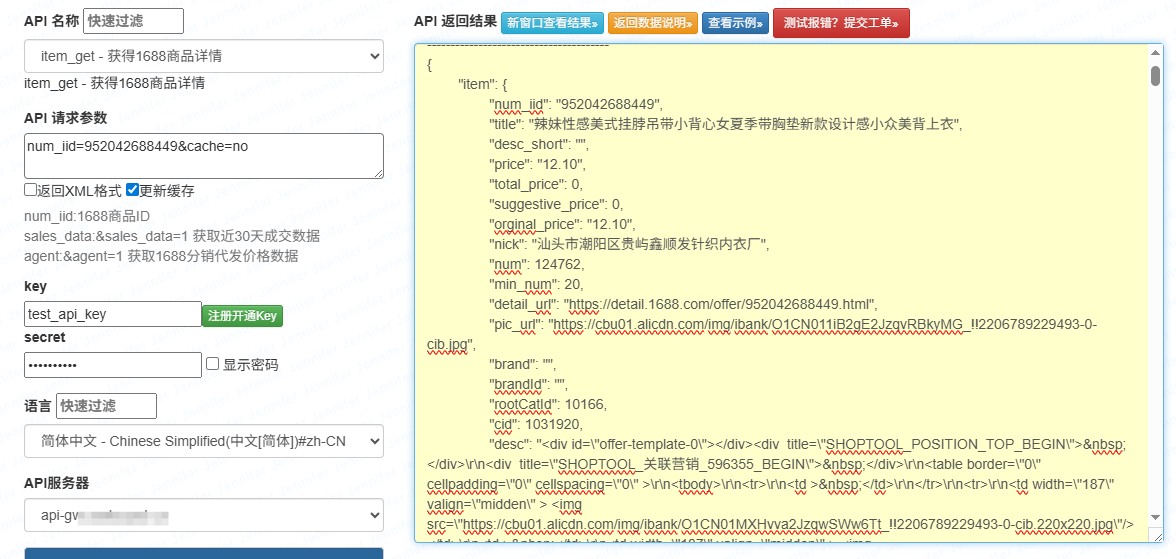The width and height of the screenshot is (1176, 559).
Task: Click the "price": "12.10" line
Action: (537, 164)
